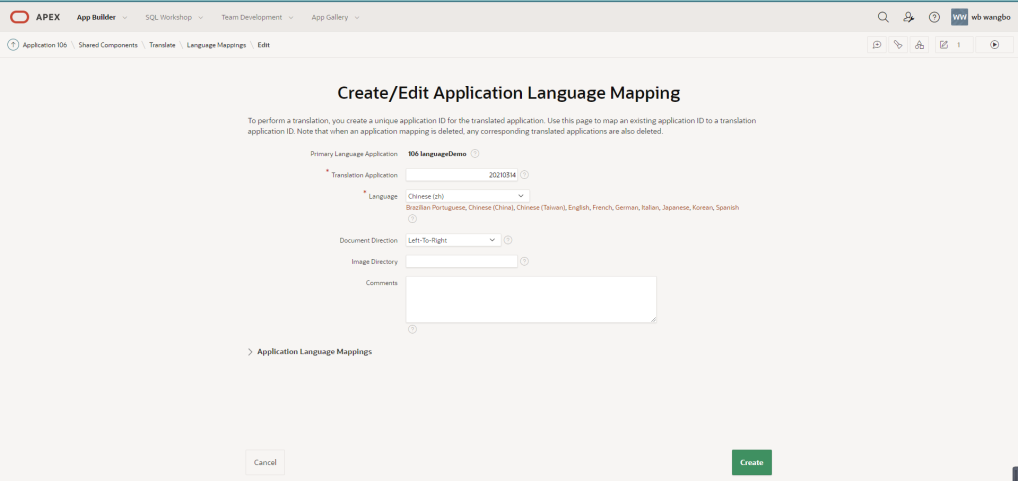Open the Language dropdown showing Chinese (zh)

coord(467,195)
